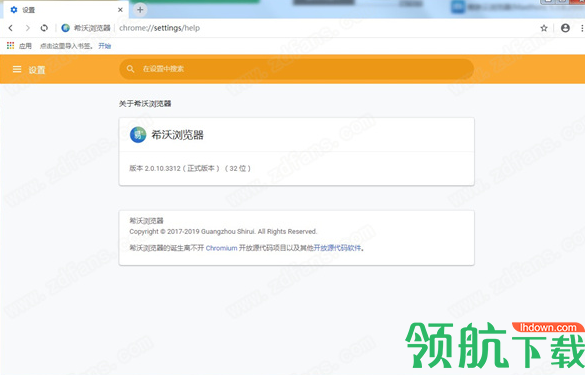Click the 希沃浏览器 site info globe icon
Image resolution: width=585 pixels, height=375 pixels.
(x=66, y=28)
